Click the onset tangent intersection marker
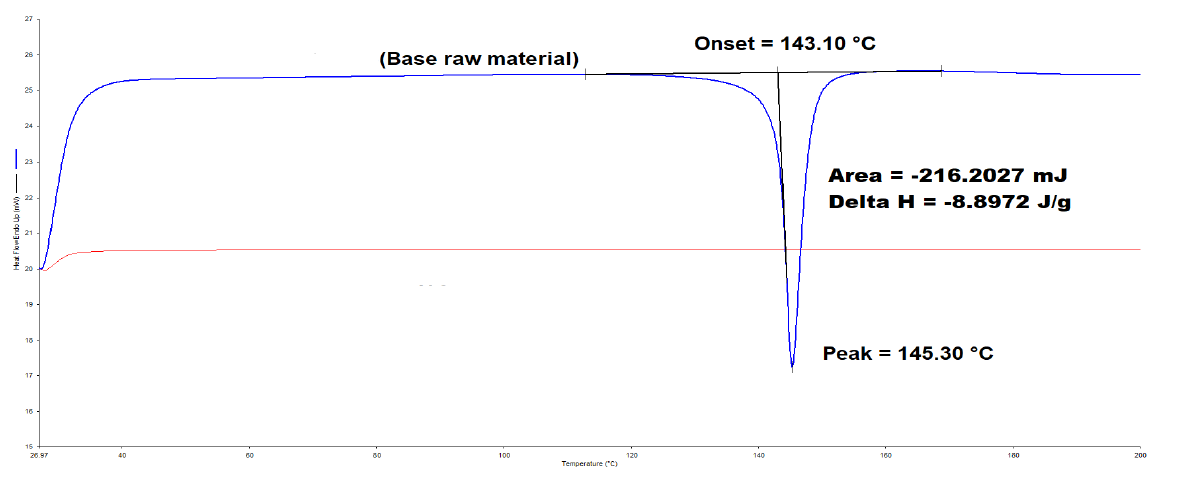 pyautogui.click(x=777, y=72)
